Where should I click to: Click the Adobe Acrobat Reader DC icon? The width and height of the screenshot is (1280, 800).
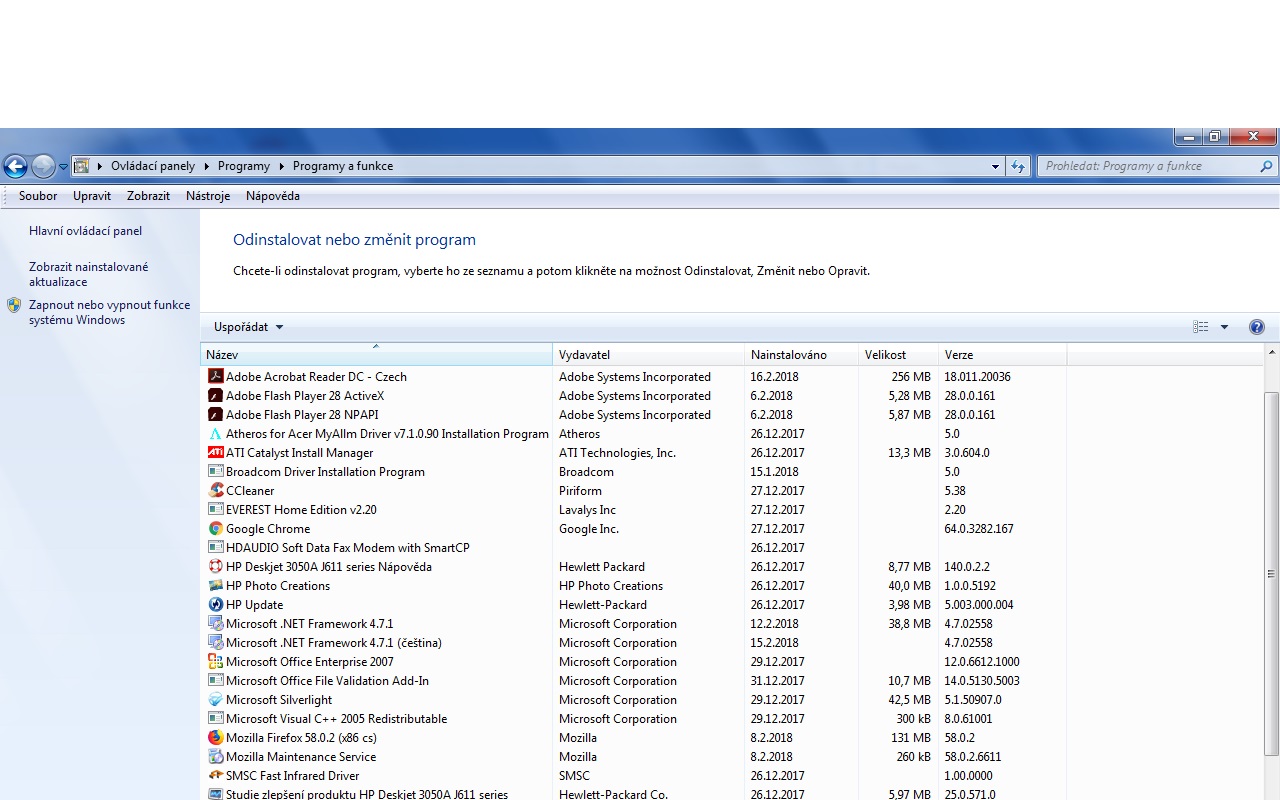(215, 377)
